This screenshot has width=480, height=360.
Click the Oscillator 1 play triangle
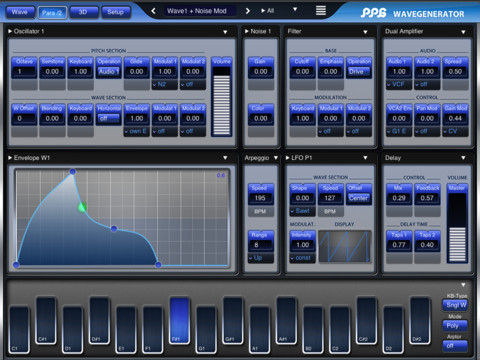(x=10, y=31)
